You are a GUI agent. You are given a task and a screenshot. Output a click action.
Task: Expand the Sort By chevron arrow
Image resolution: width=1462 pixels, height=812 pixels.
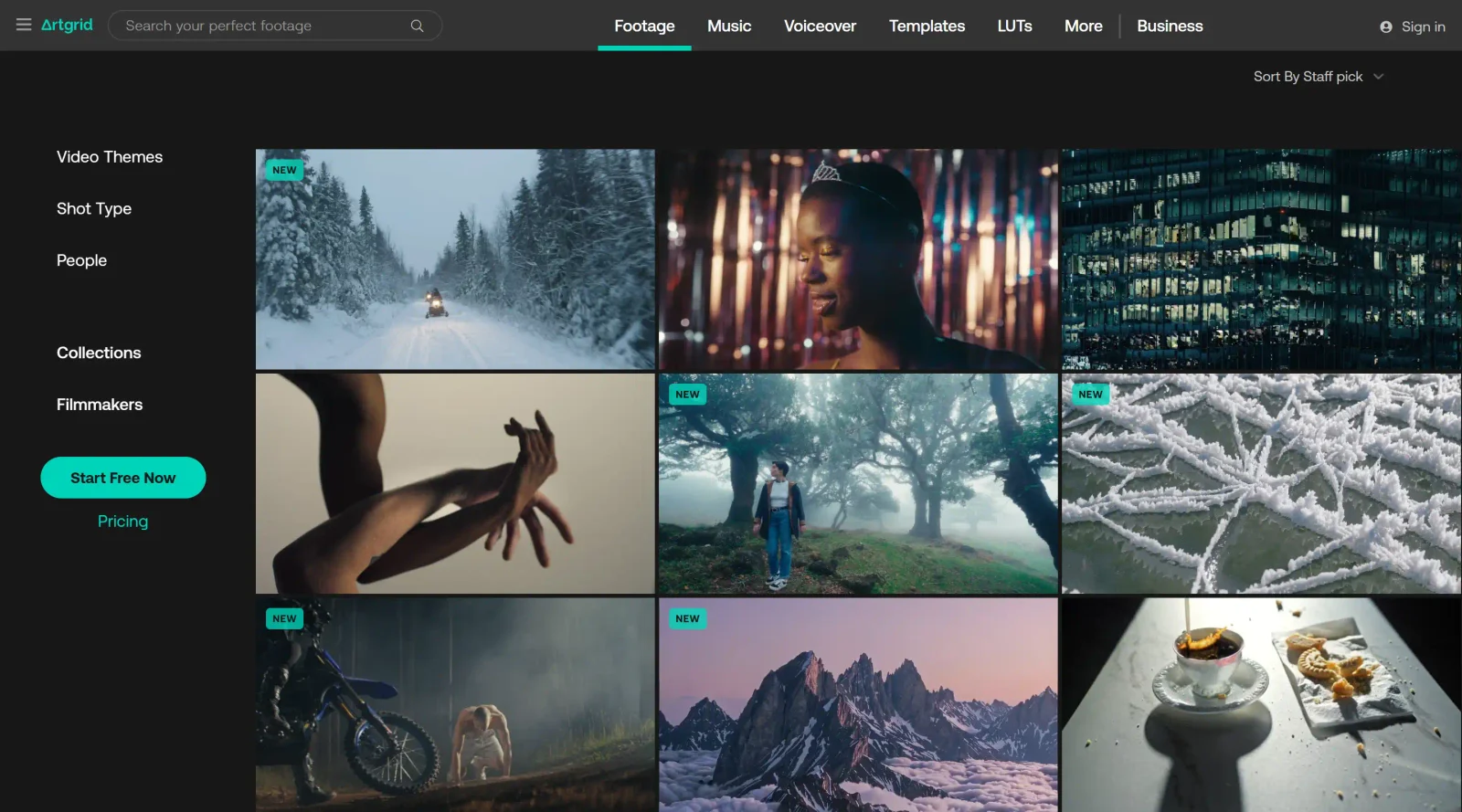point(1378,77)
